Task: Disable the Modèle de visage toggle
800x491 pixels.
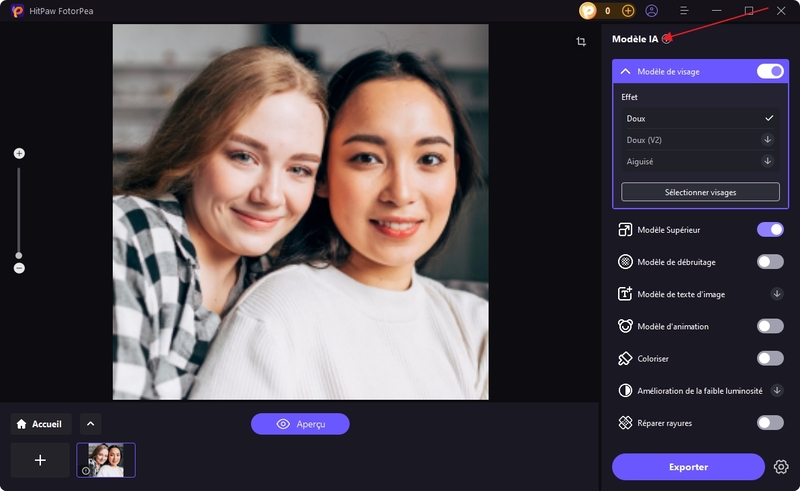Action: [770, 71]
